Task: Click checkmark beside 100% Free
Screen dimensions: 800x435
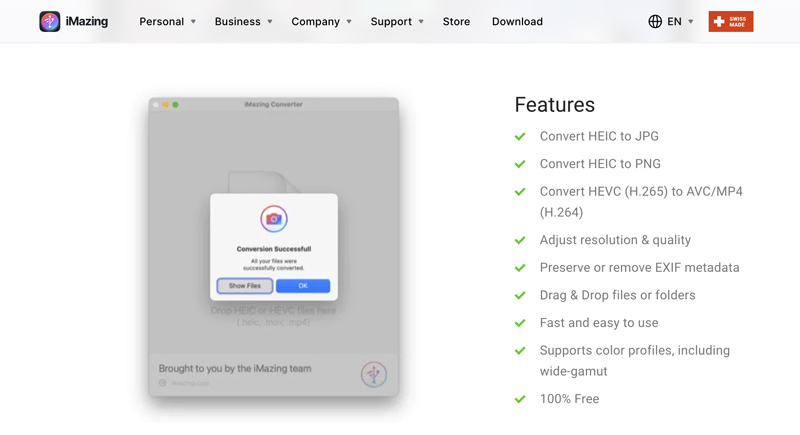Action: [x=520, y=399]
